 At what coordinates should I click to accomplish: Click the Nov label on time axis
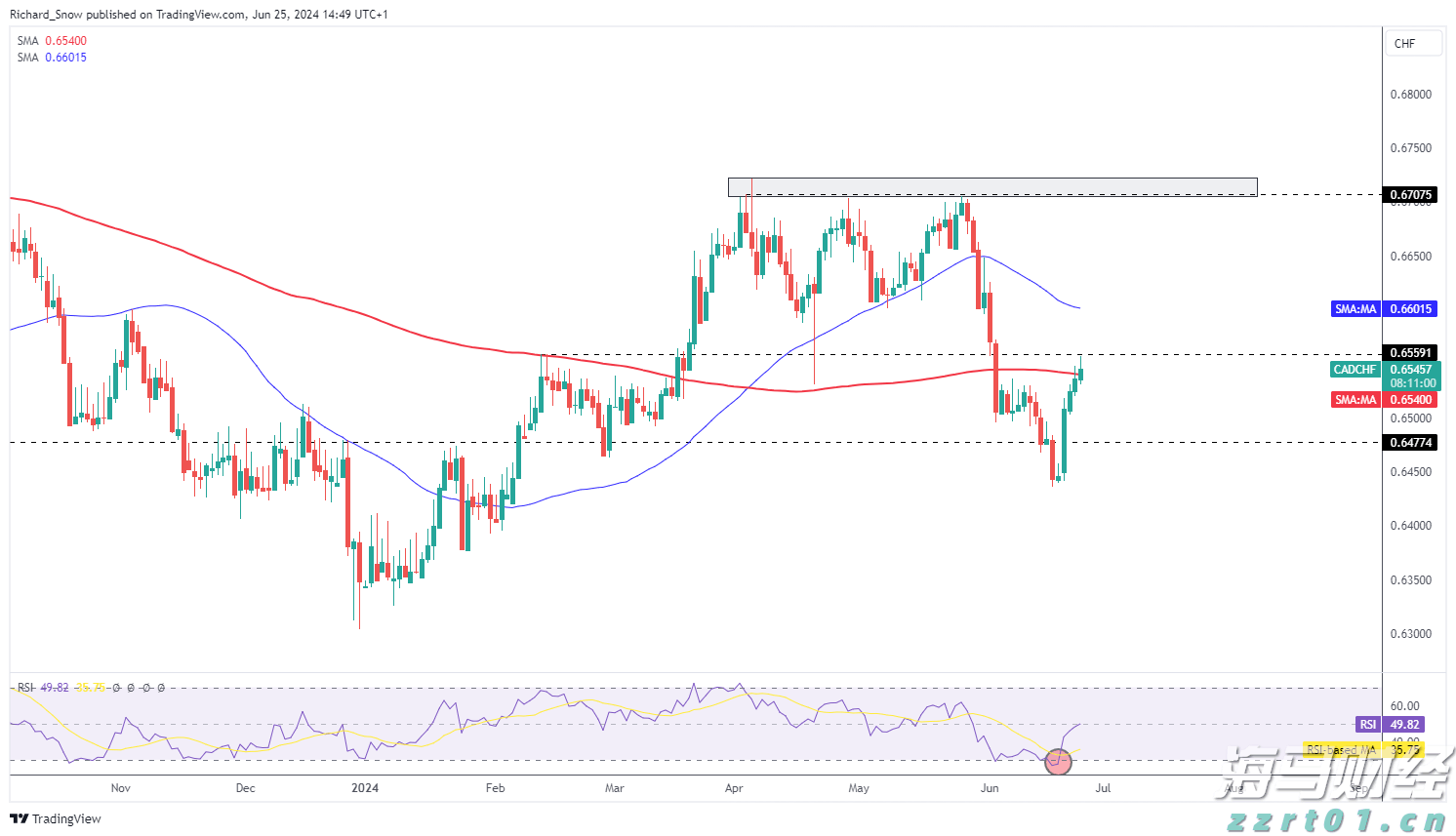click(121, 788)
